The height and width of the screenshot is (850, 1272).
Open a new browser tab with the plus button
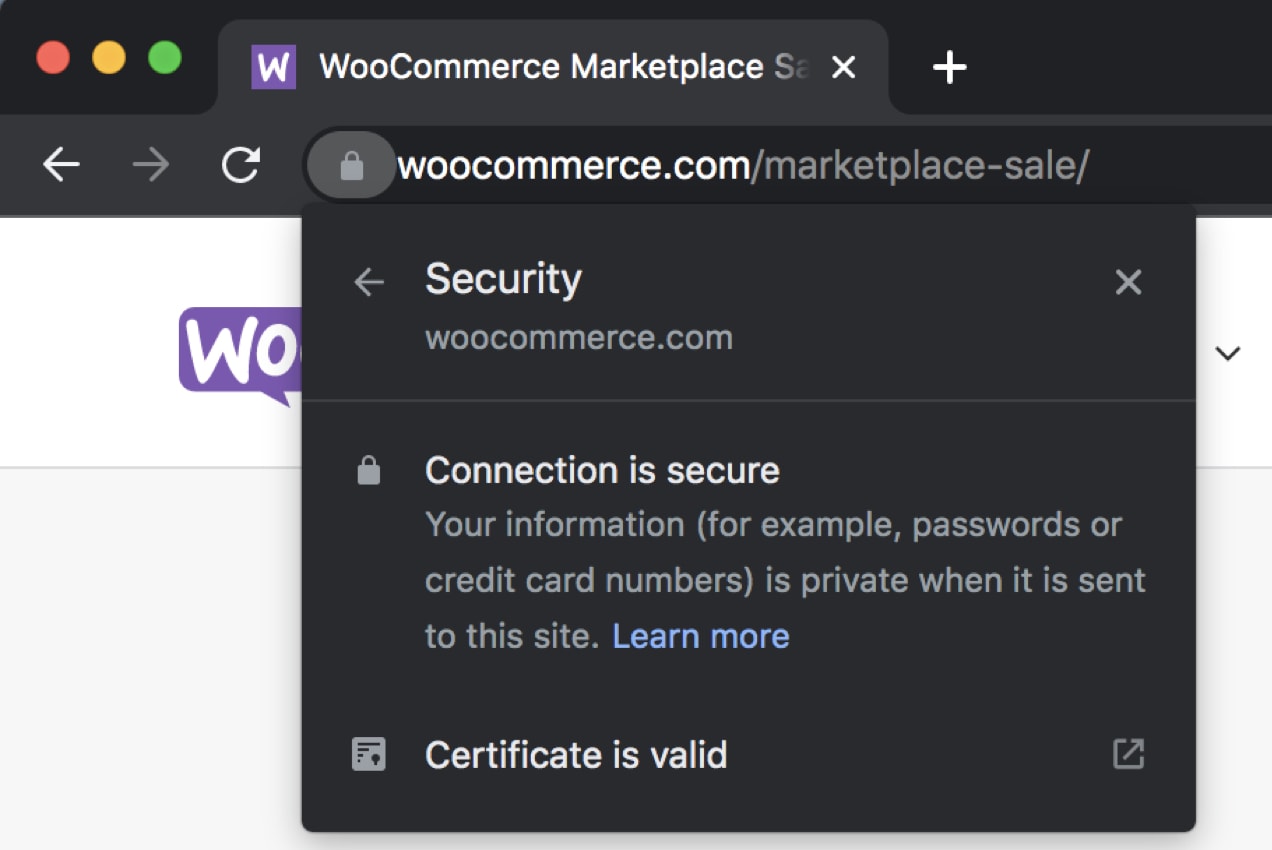pos(948,66)
